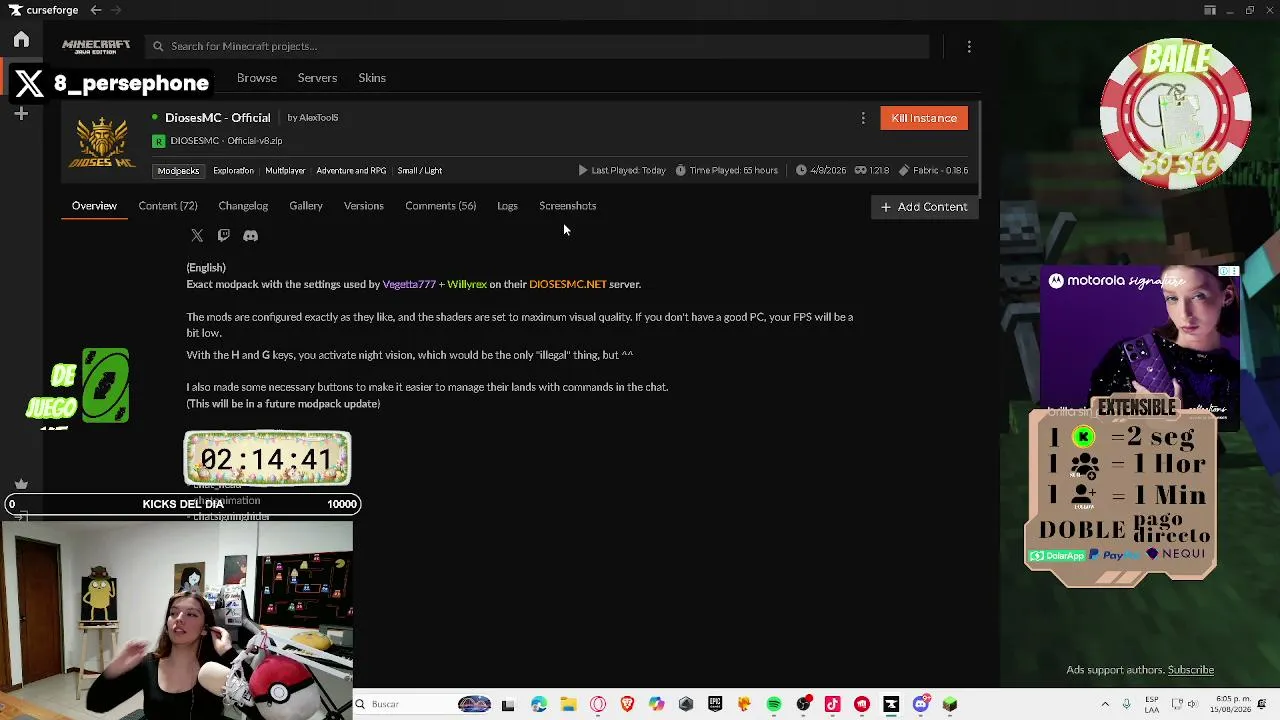The width and height of the screenshot is (1280, 720).
Task: Click the Modpacks category tag
Action: coord(178,171)
